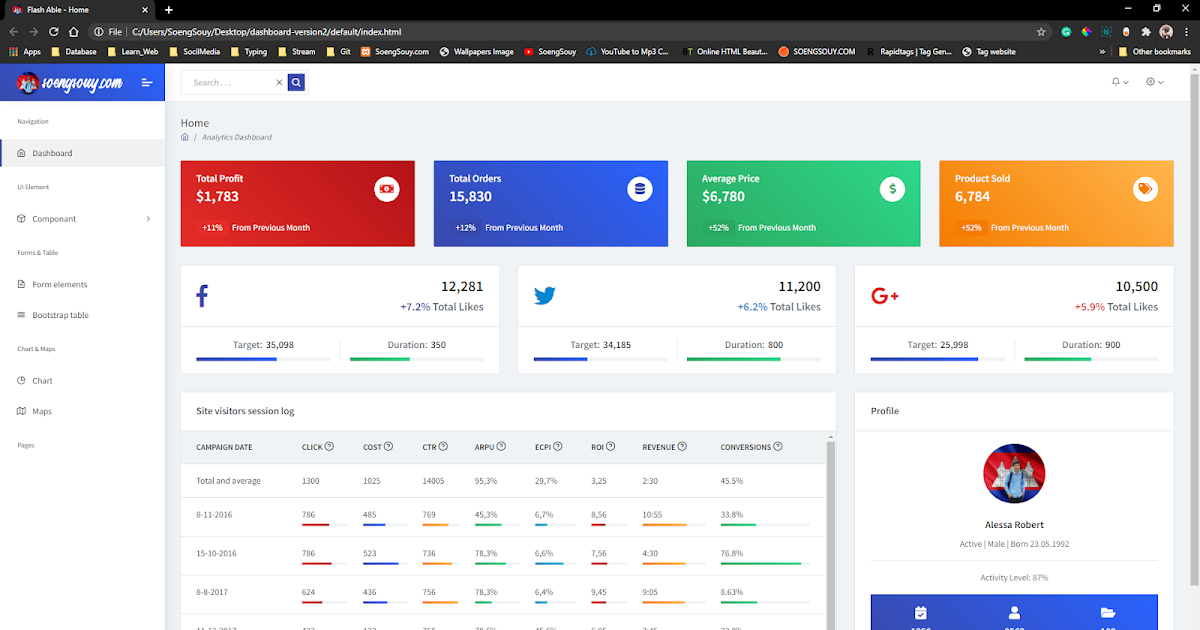Screen dimensions: 1200x630
Task: Click the Twitter icon on the likes card
Action: 544,295
